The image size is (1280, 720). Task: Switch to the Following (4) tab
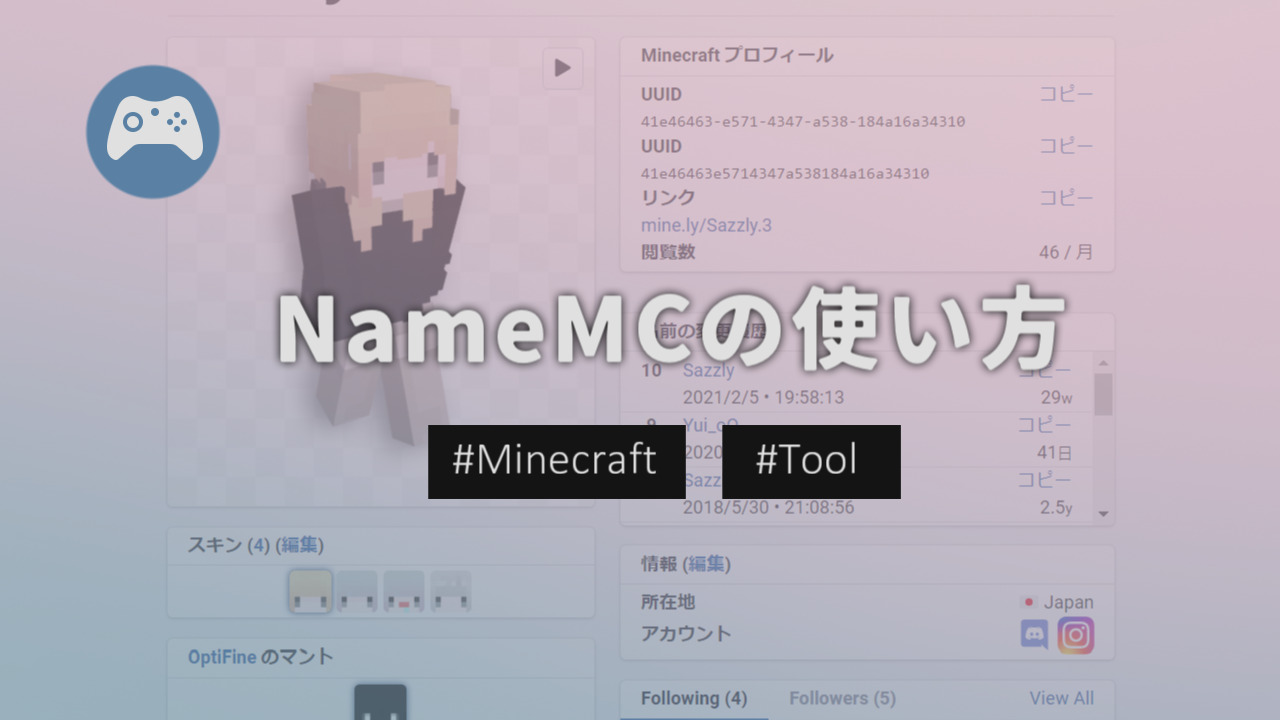(694, 698)
